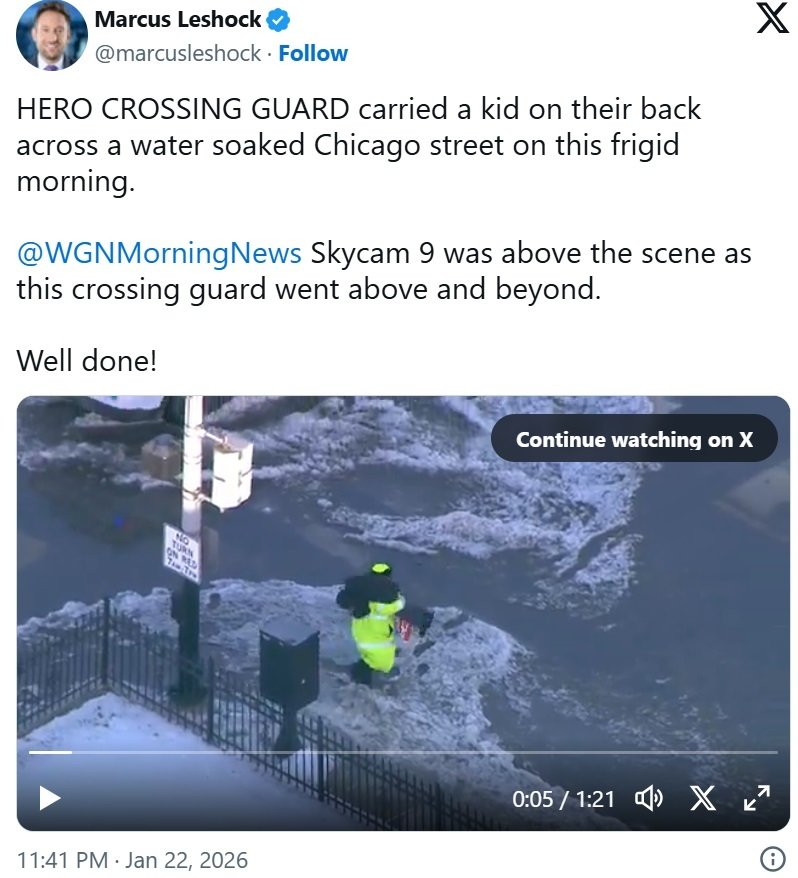Click the blue verified badge icon

coord(277,20)
